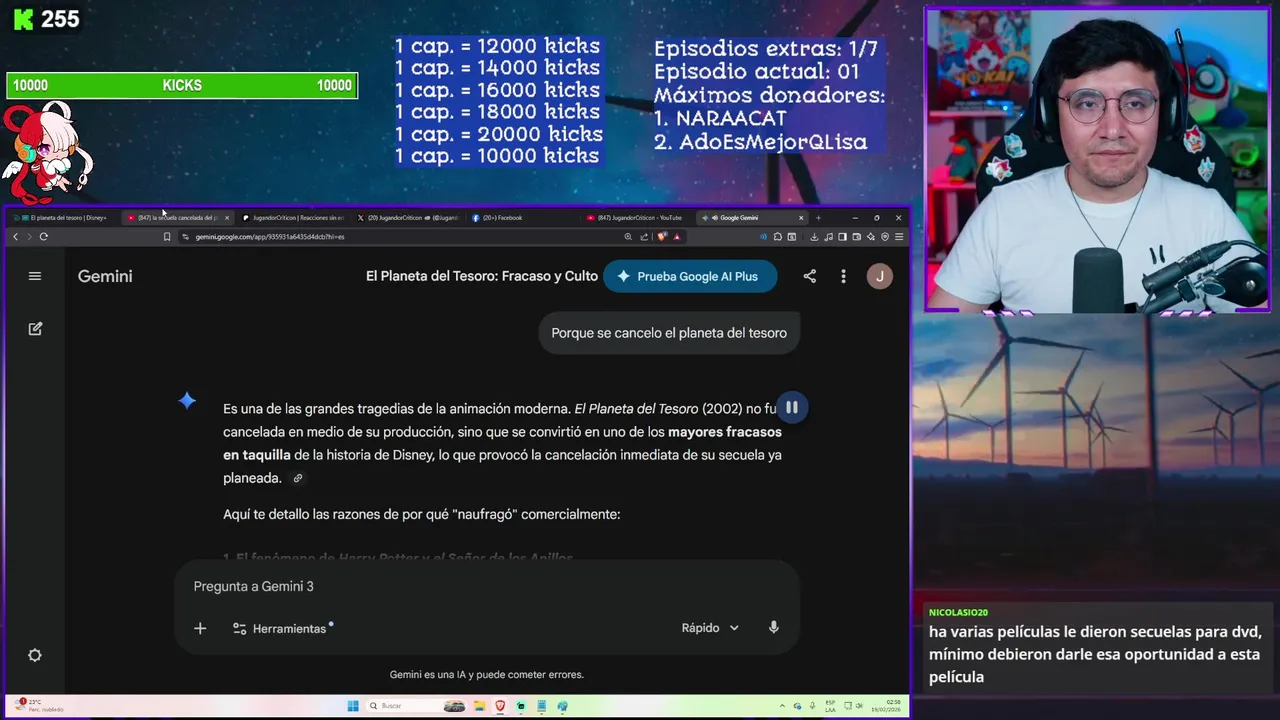Click the zoom magnifier icon in the address bar
This screenshot has width=1280, height=720.
click(x=628, y=237)
